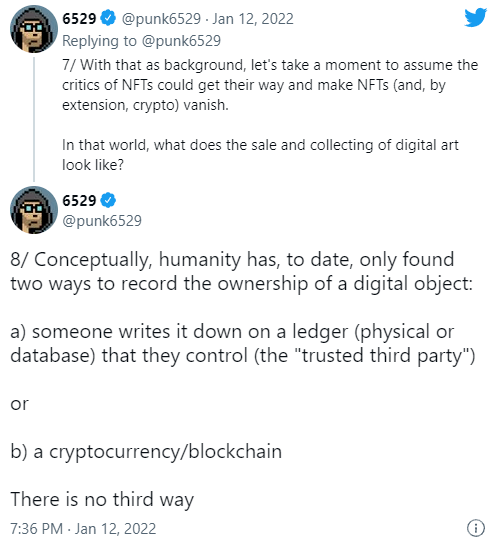Click the verified badge in the reply header
Screen dimensions: 495x542
(x=108, y=18)
